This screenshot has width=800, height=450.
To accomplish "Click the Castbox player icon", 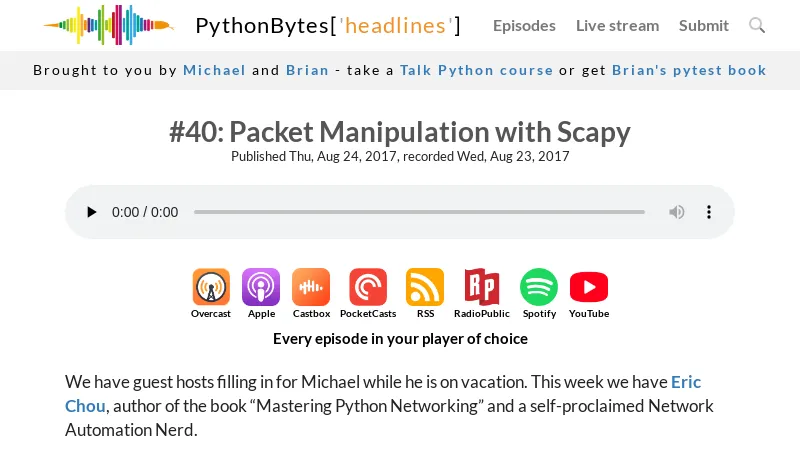I will click(311, 287).
